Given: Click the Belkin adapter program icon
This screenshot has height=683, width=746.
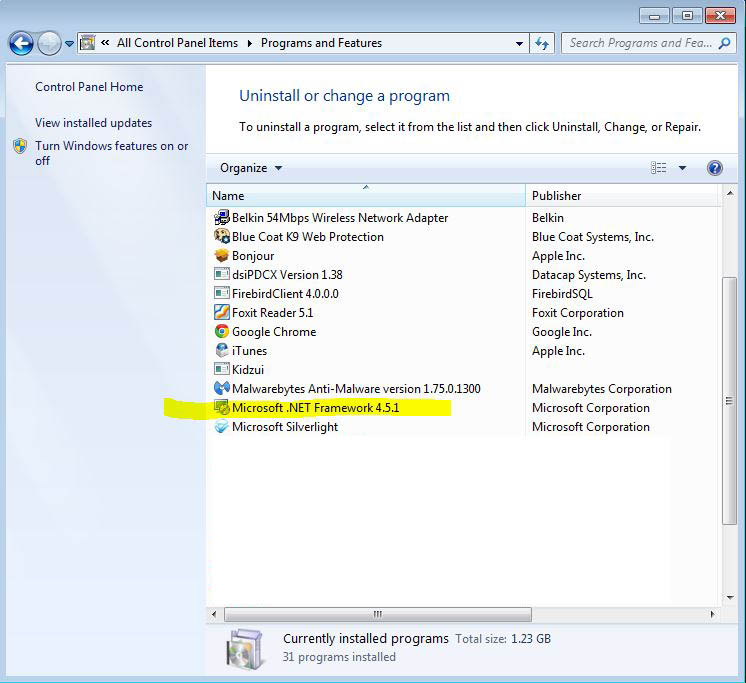Looking at the screenshot, I should (x=222, y=218).
